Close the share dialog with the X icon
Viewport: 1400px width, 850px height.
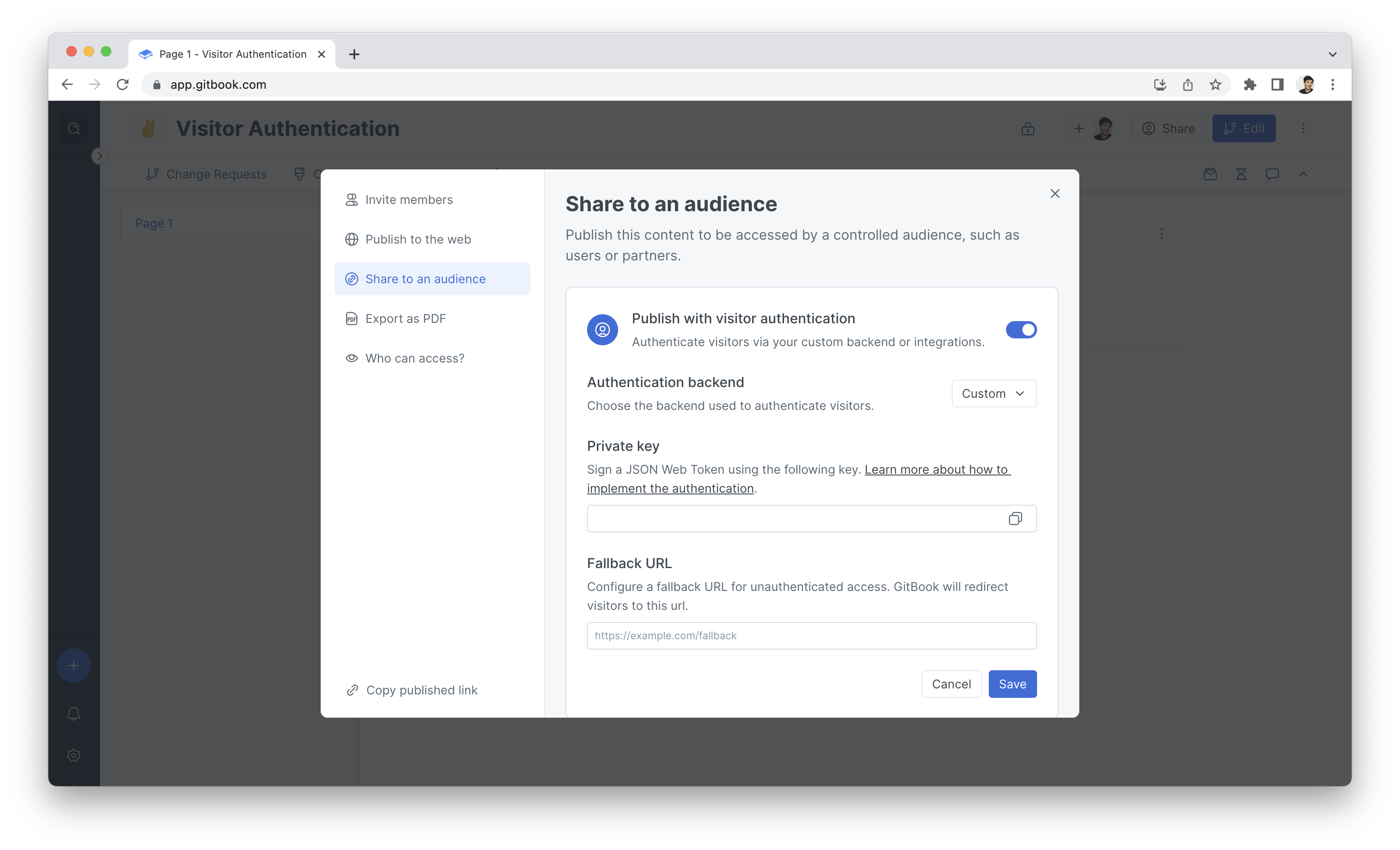[x=1055, y=194]
